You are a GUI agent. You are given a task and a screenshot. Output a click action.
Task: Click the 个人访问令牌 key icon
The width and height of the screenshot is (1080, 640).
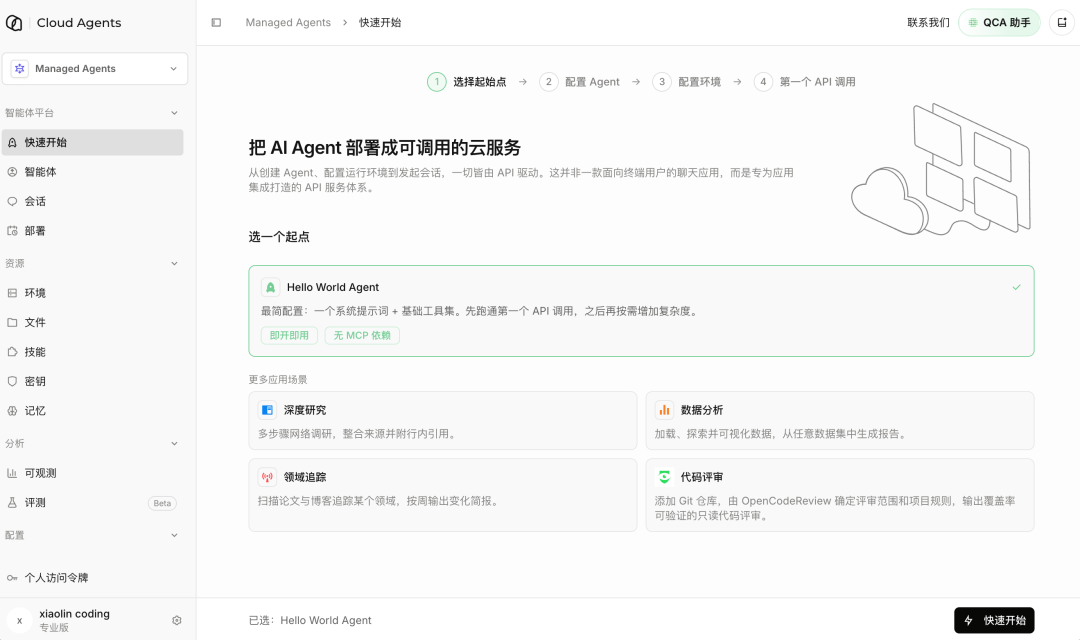click(x=12, y=578)
